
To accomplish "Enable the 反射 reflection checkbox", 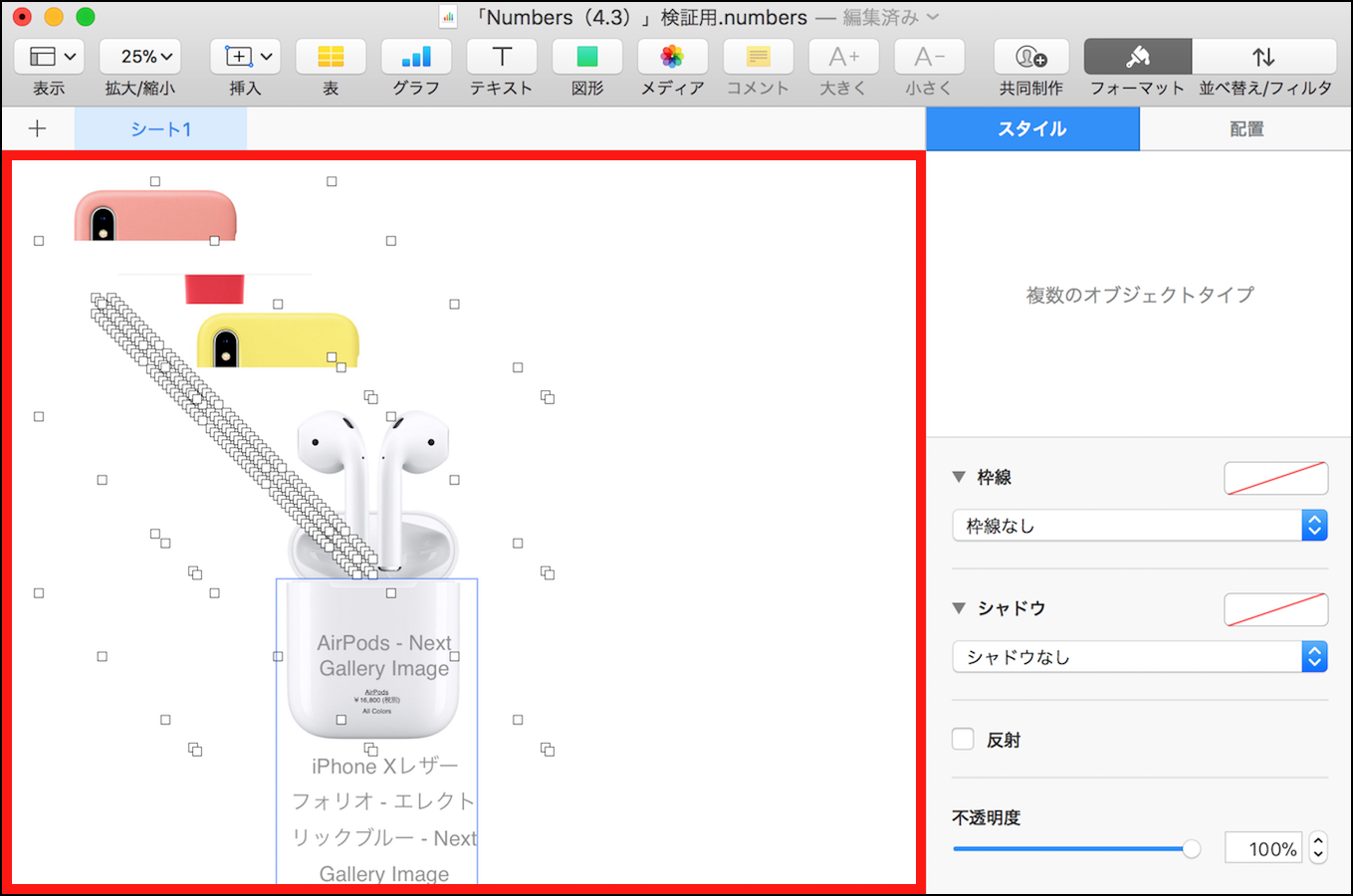I will coord(963,740).
